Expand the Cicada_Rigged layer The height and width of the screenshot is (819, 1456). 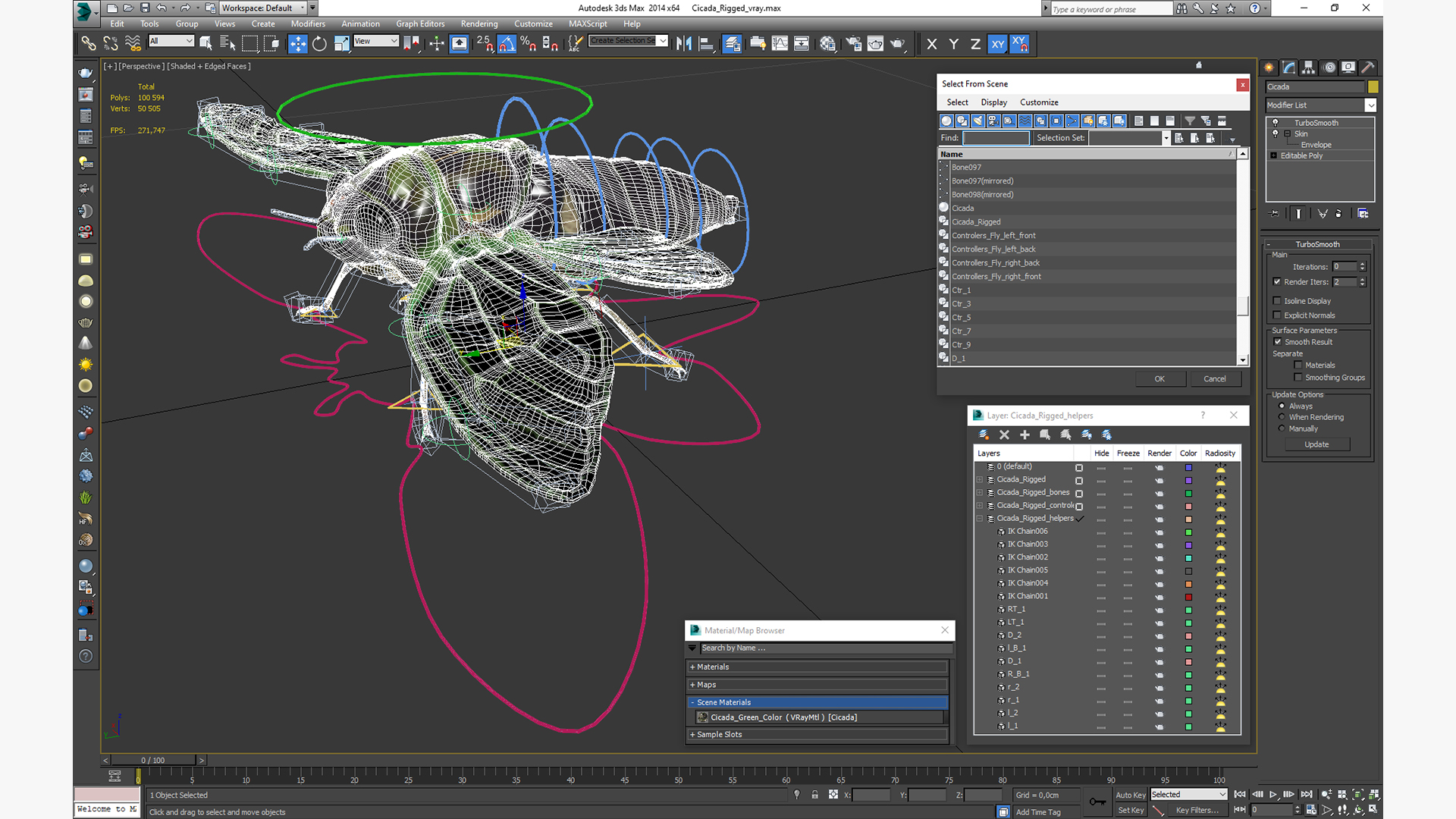tap(980, 480)
